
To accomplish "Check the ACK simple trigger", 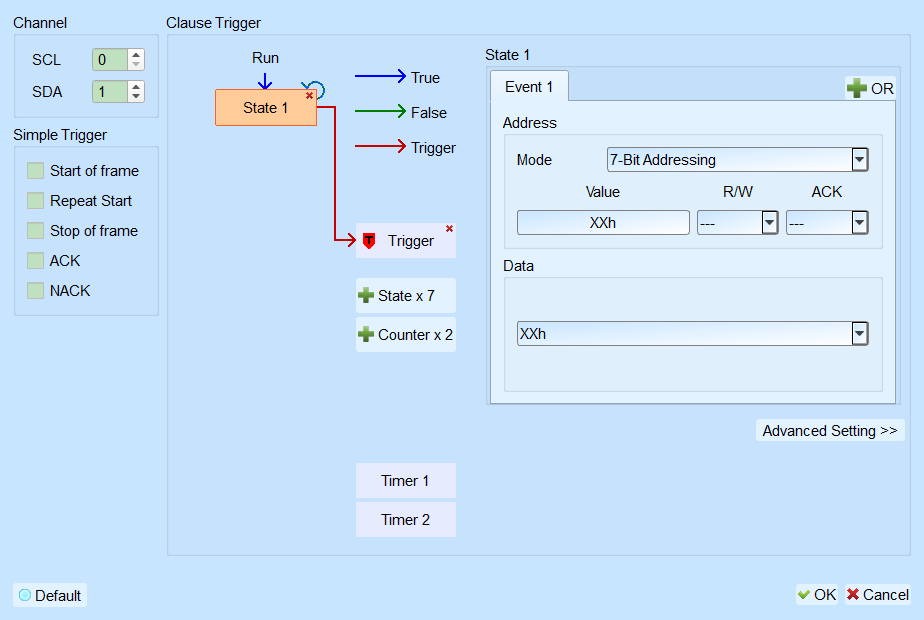I will tap(35, 260).
